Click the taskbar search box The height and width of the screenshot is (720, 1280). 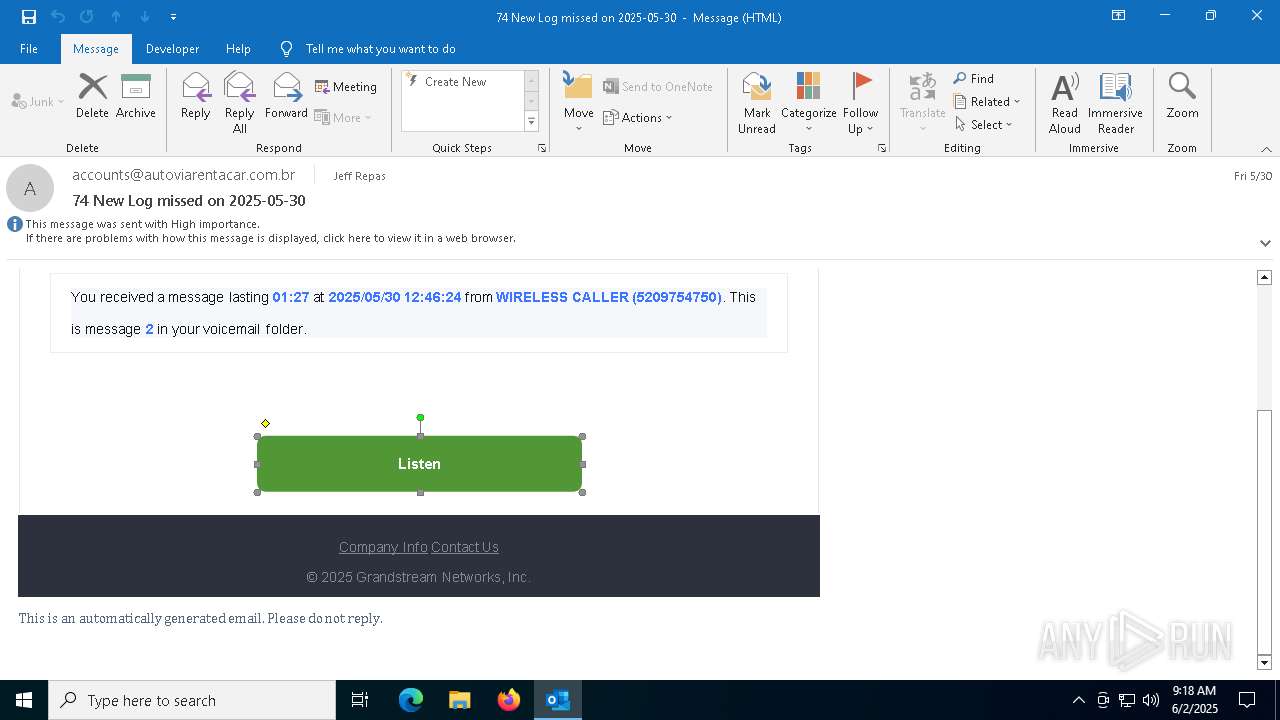click(192, 700)
